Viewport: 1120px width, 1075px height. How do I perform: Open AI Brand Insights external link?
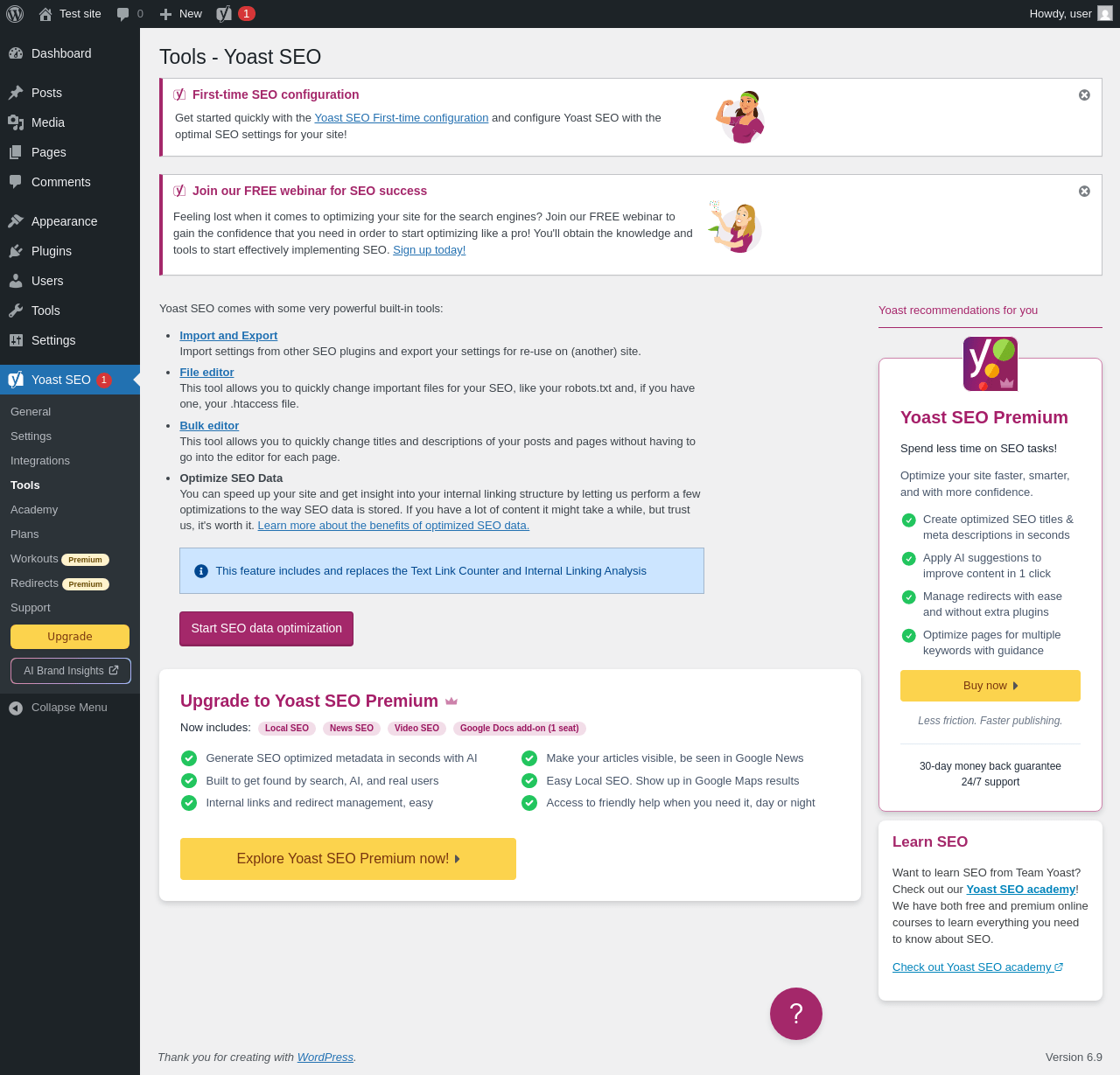pyautogui.click(x=71, y=671)
